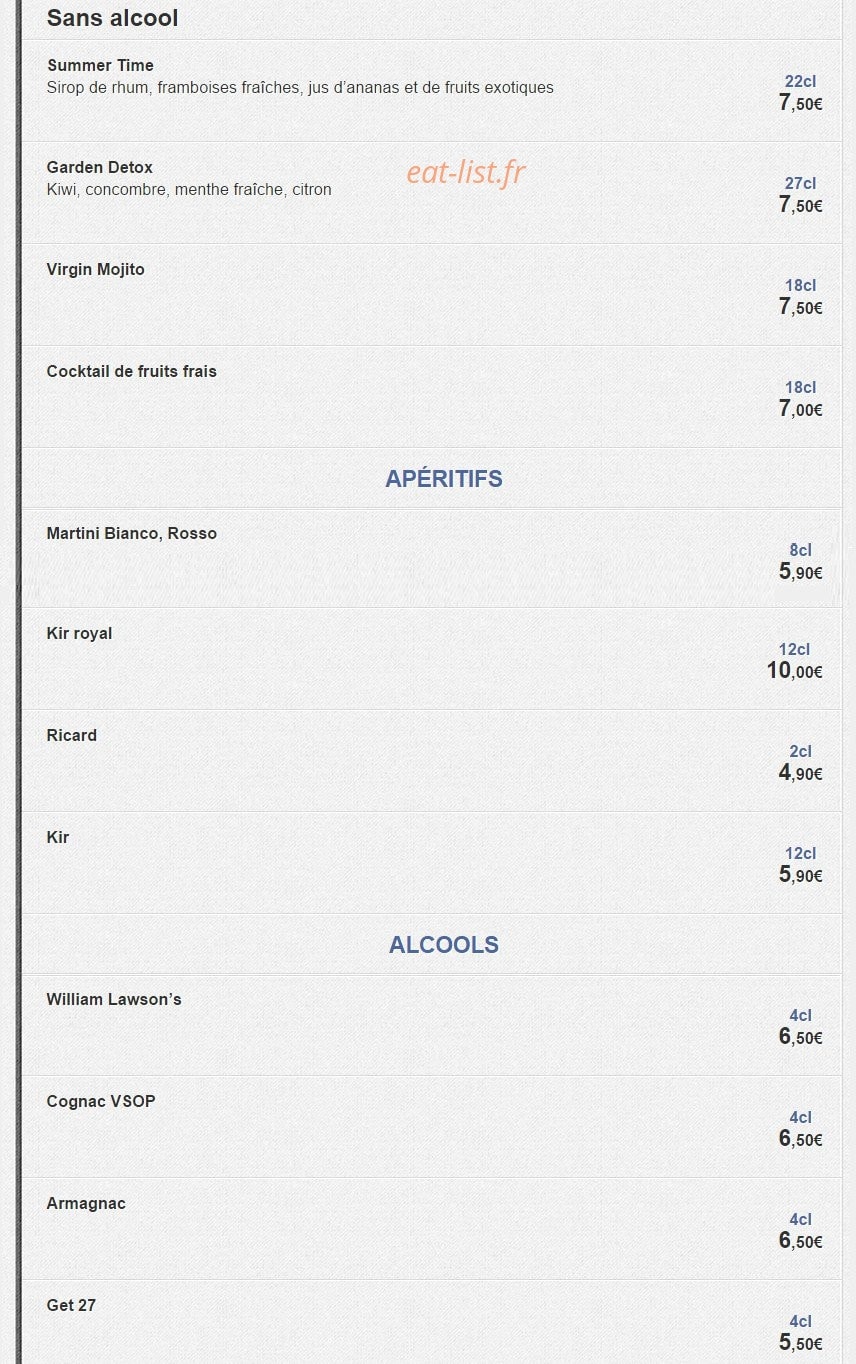Click the 7,00€ fruit cocktail price
The image size is (856, 1364).
pyautogui.click(x=801, y=409)
